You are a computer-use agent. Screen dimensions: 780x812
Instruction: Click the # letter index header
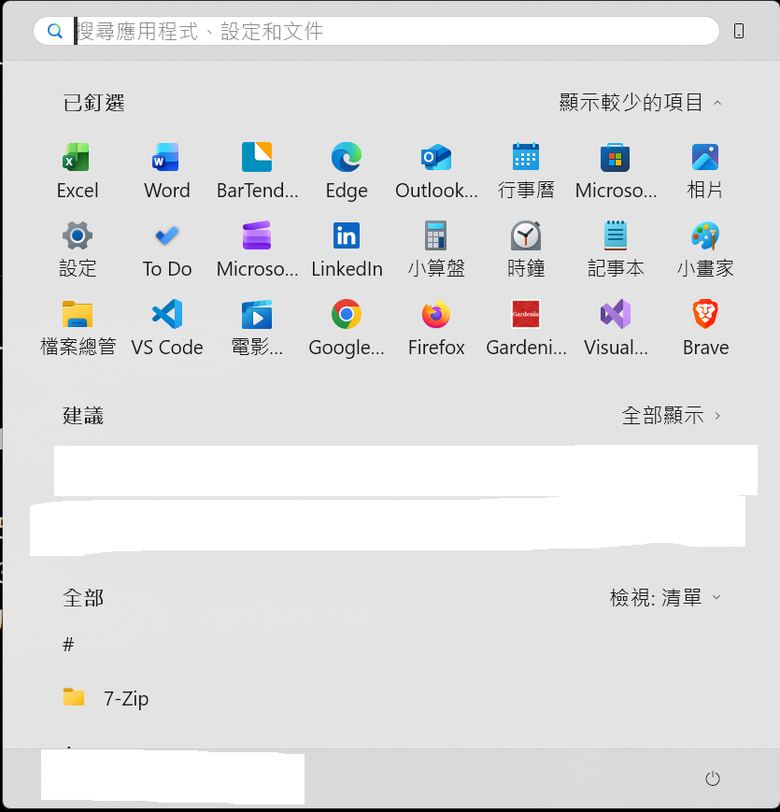(x=68, y=645)
